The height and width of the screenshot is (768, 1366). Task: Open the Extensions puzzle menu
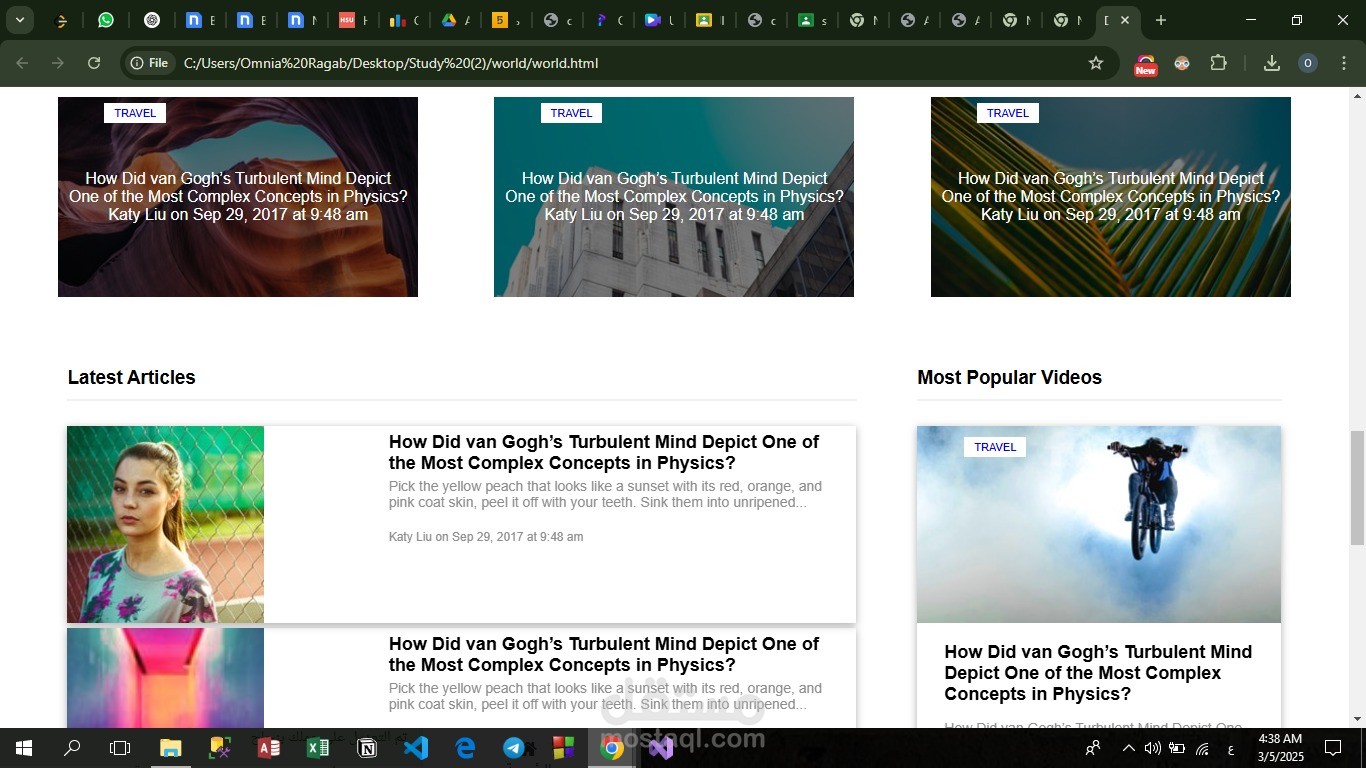pos(1218,63)
